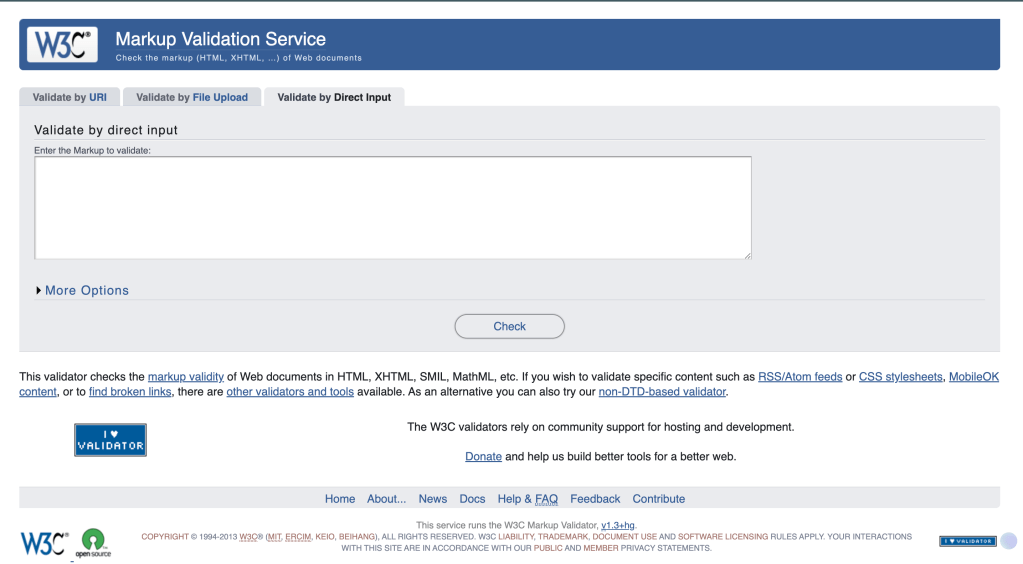
Task: Click the open source logo in footer
Action: click(x=93, y=543)
